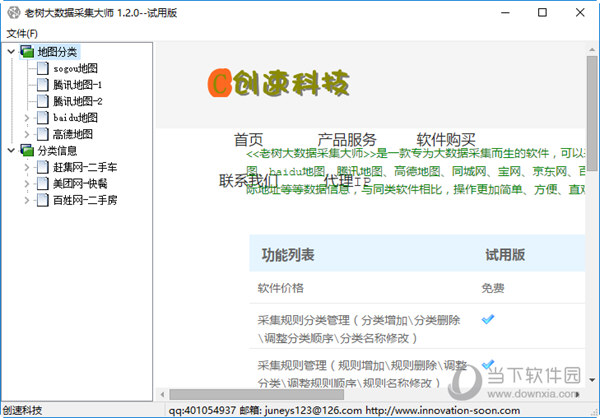Click the app icon in title bar
Viewport: 600px width, 418px height.
(14, 13)
